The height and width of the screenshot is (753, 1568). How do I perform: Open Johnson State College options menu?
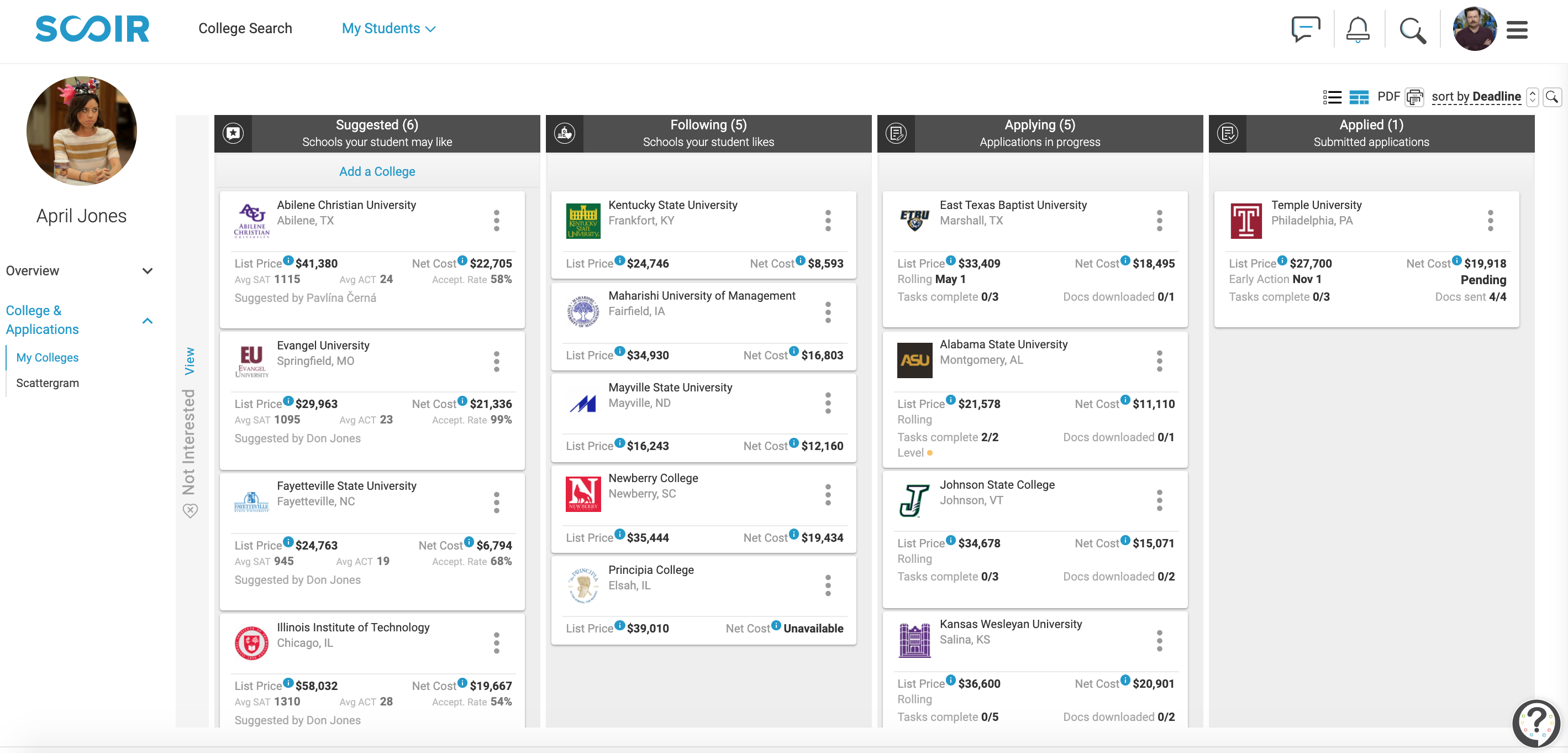click(x=1160, y=500)
